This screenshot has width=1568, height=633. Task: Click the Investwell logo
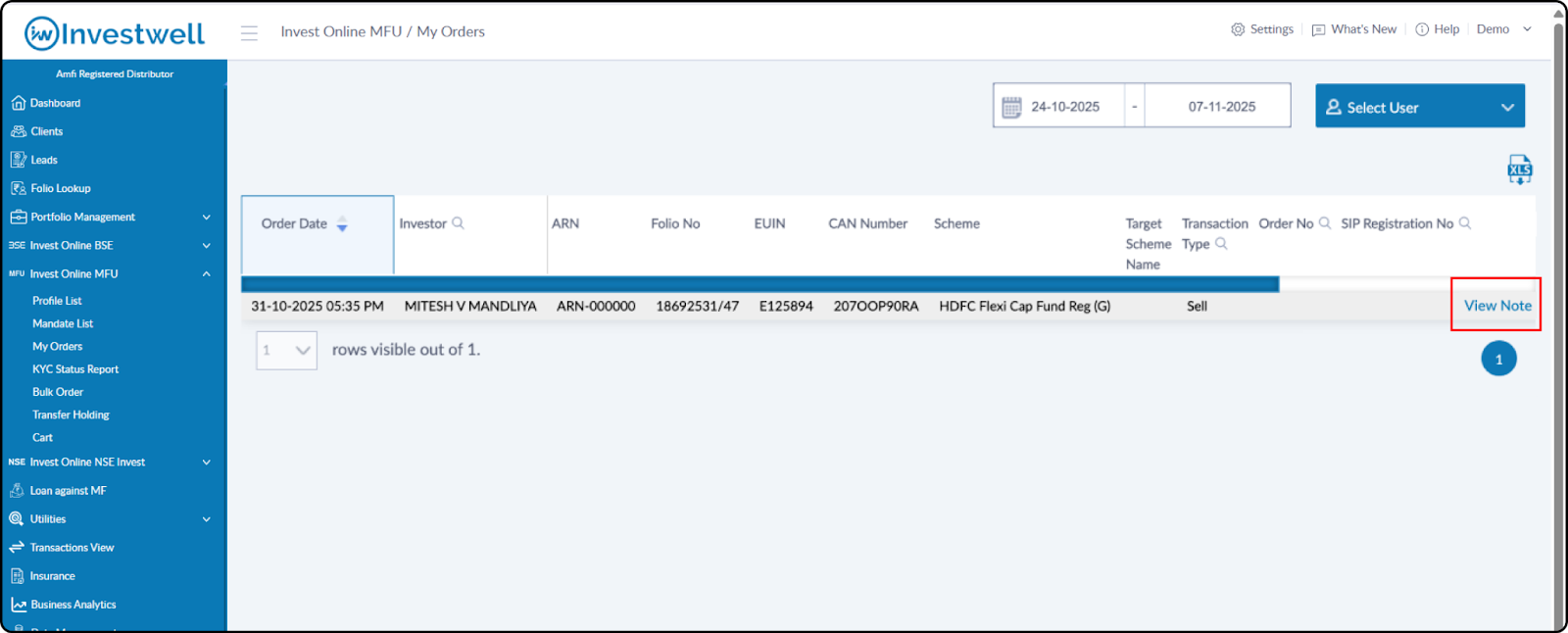click(x=115, y=33)
